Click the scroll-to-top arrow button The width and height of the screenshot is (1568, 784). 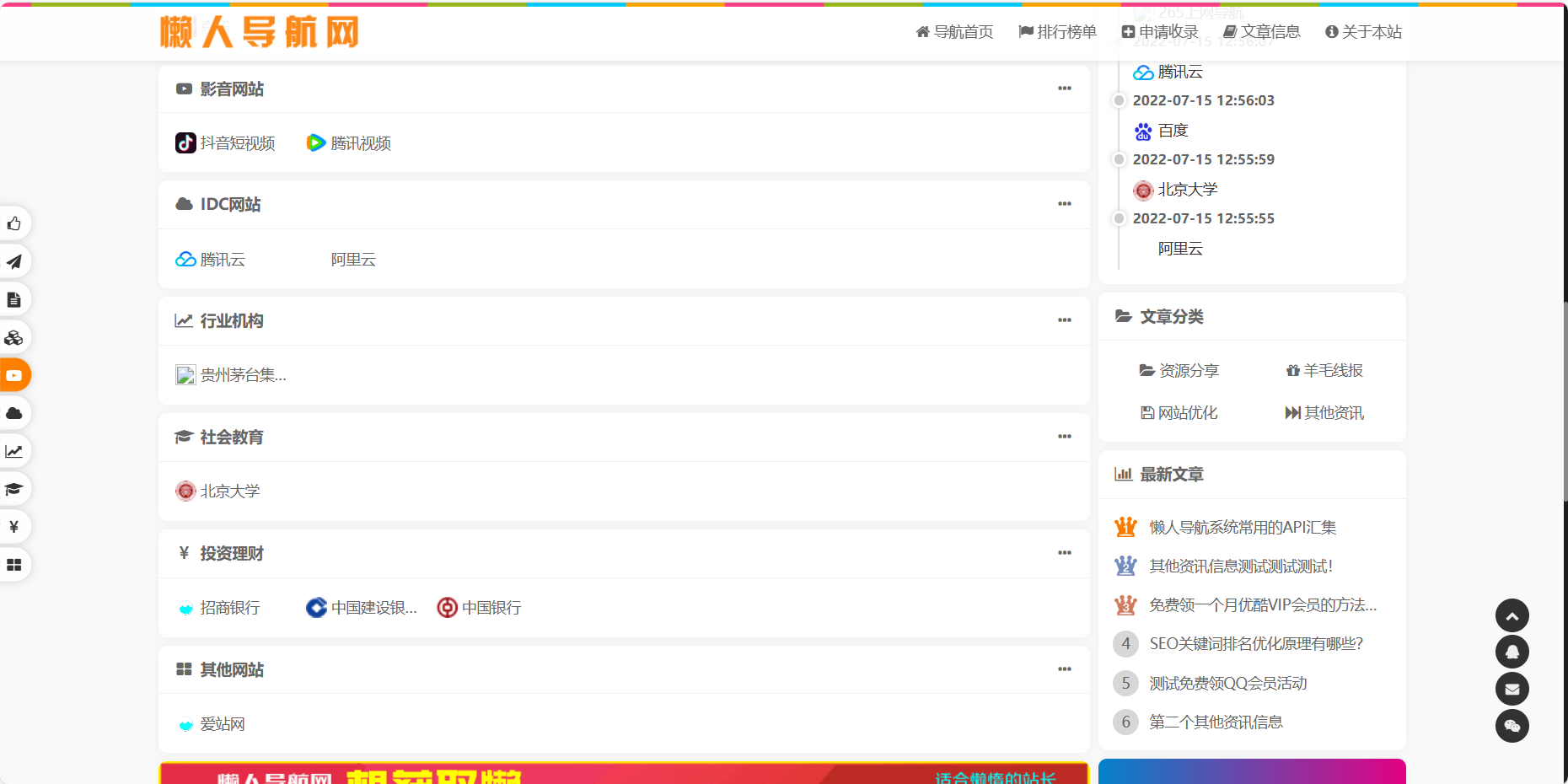click(x=1512, y=615)
